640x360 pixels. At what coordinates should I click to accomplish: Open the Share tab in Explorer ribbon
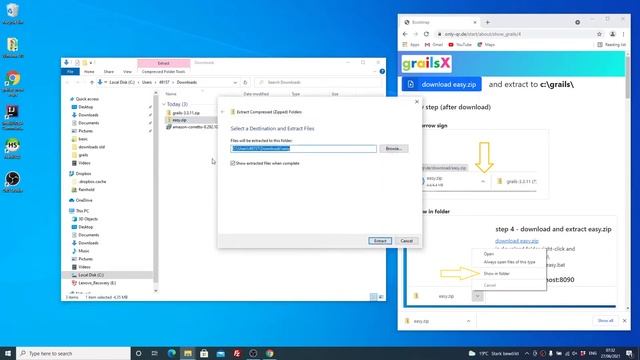(x=109, y=71)
